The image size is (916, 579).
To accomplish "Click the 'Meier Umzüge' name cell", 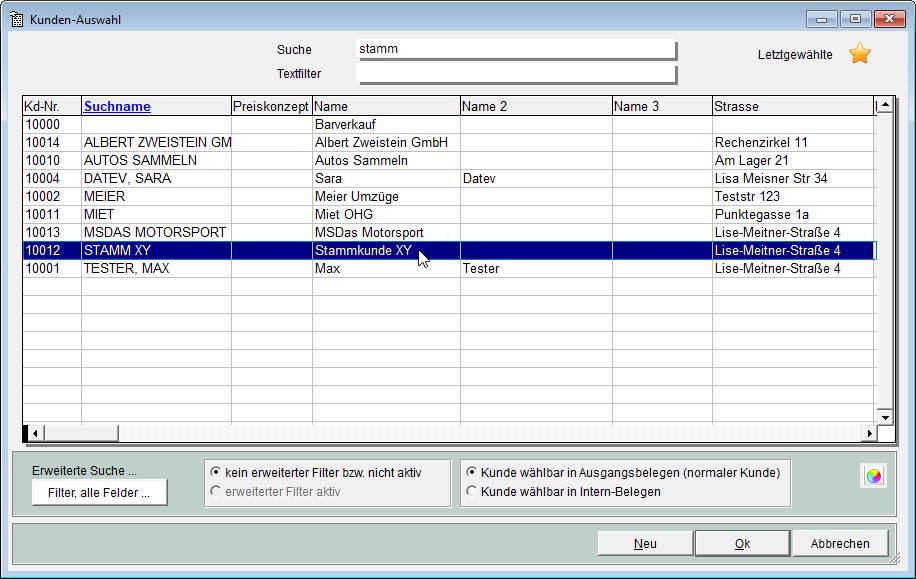I will (386, 197).
